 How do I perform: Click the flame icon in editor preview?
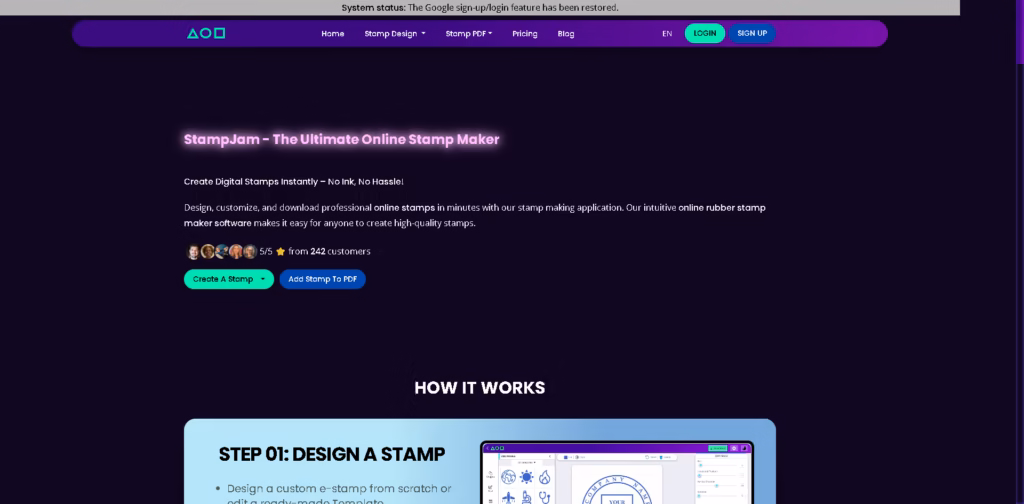(x=545, y=477)
